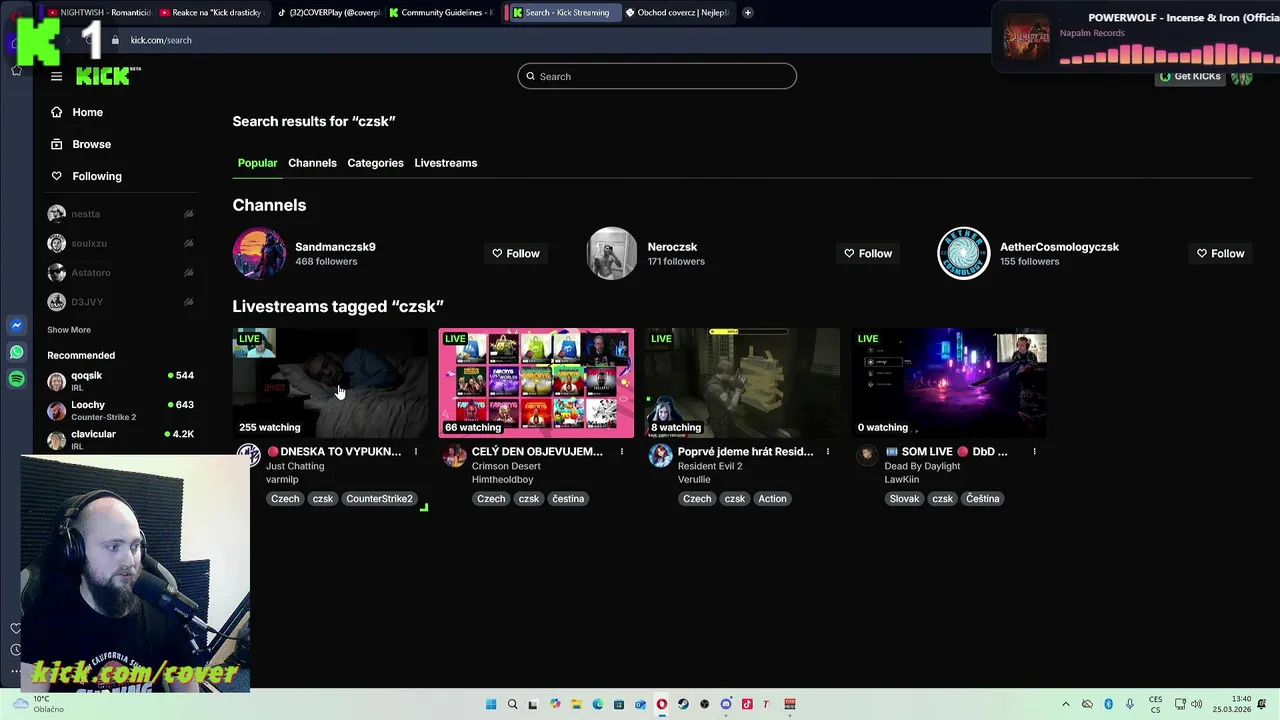Switch to Obchod covercz browser tab
The height and width of the screenshot is (720, 1280).
pos(676,12)
